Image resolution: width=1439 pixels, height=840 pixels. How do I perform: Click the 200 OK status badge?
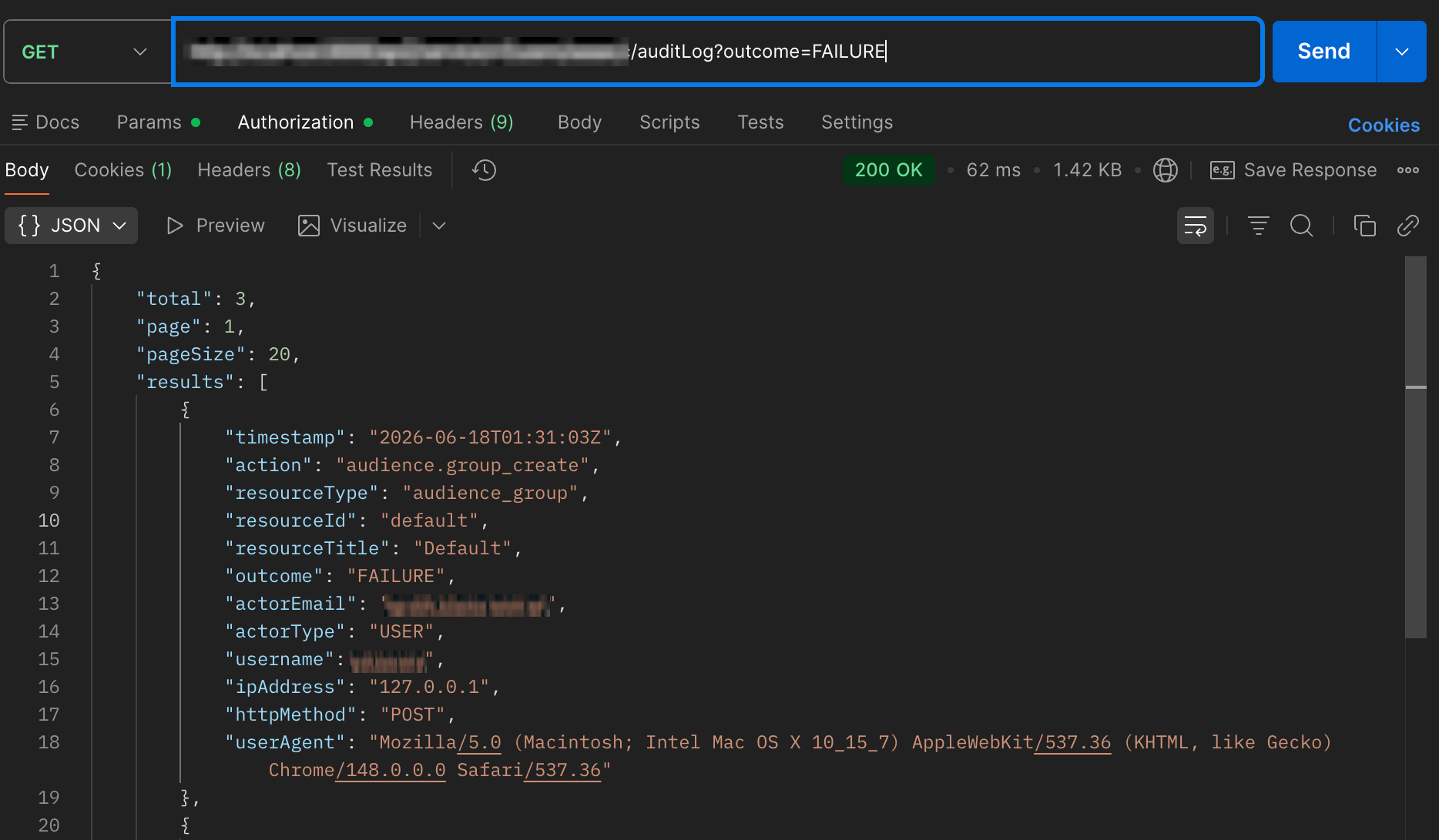[x=888, y=170]
